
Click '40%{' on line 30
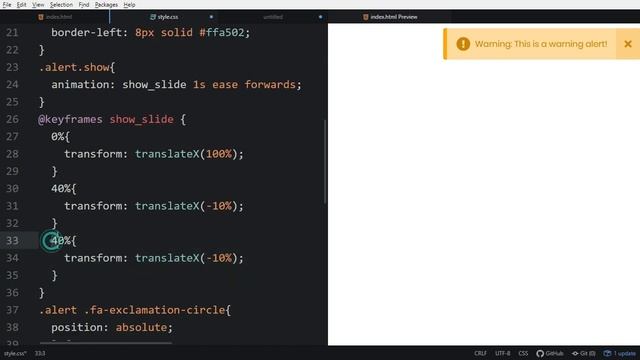click(64, 189)
